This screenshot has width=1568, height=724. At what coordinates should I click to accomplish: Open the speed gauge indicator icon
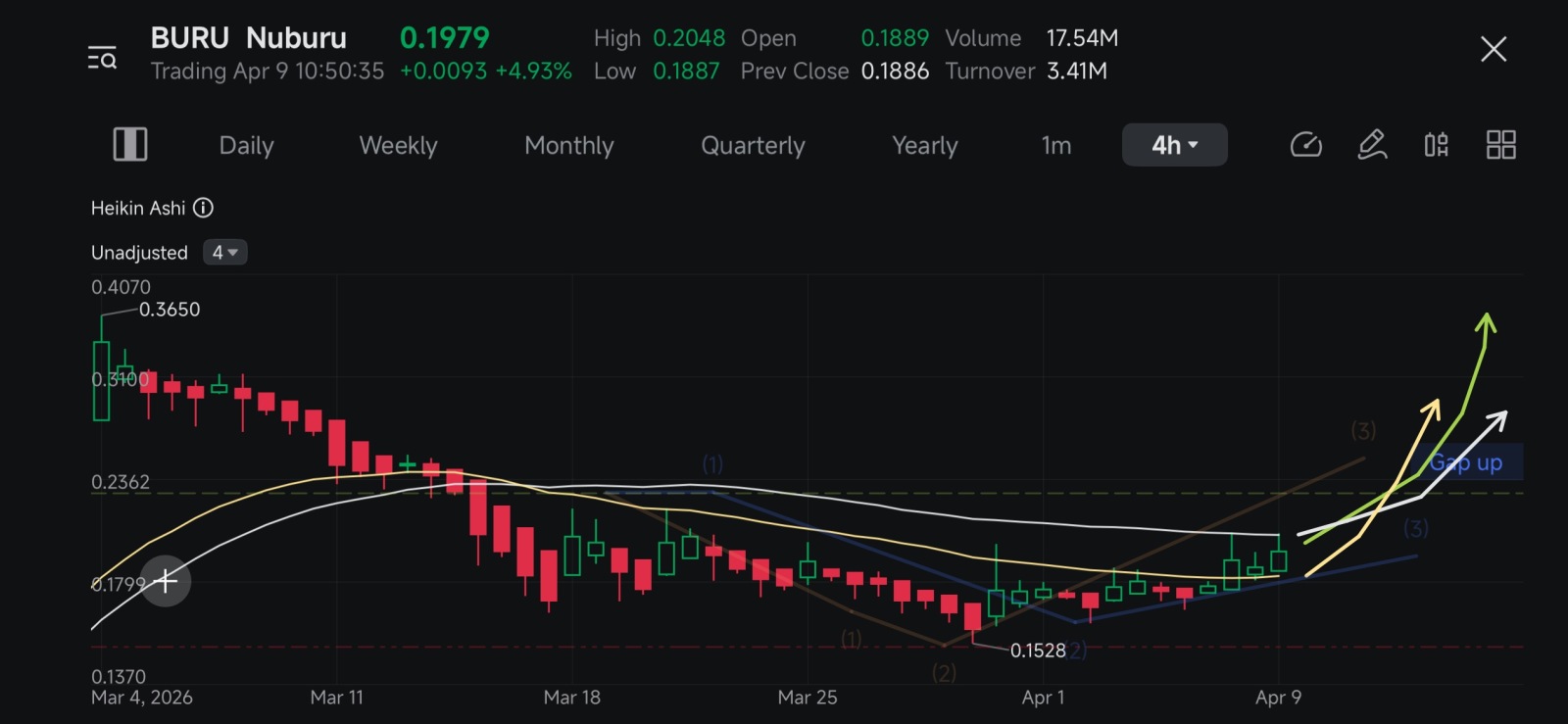1306,145
